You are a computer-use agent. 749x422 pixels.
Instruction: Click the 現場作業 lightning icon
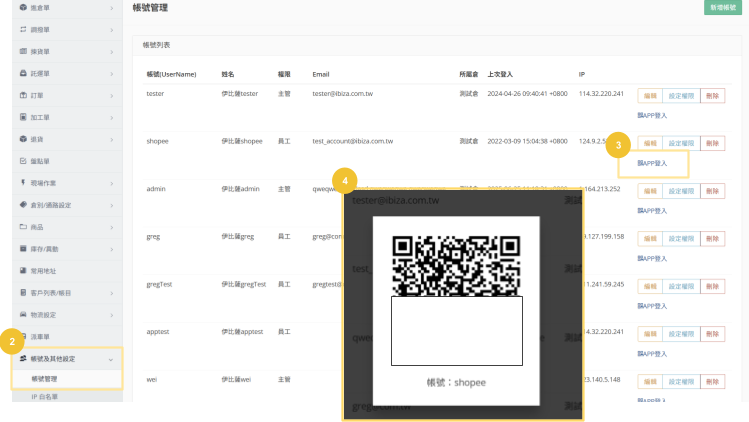coord(23,183)
